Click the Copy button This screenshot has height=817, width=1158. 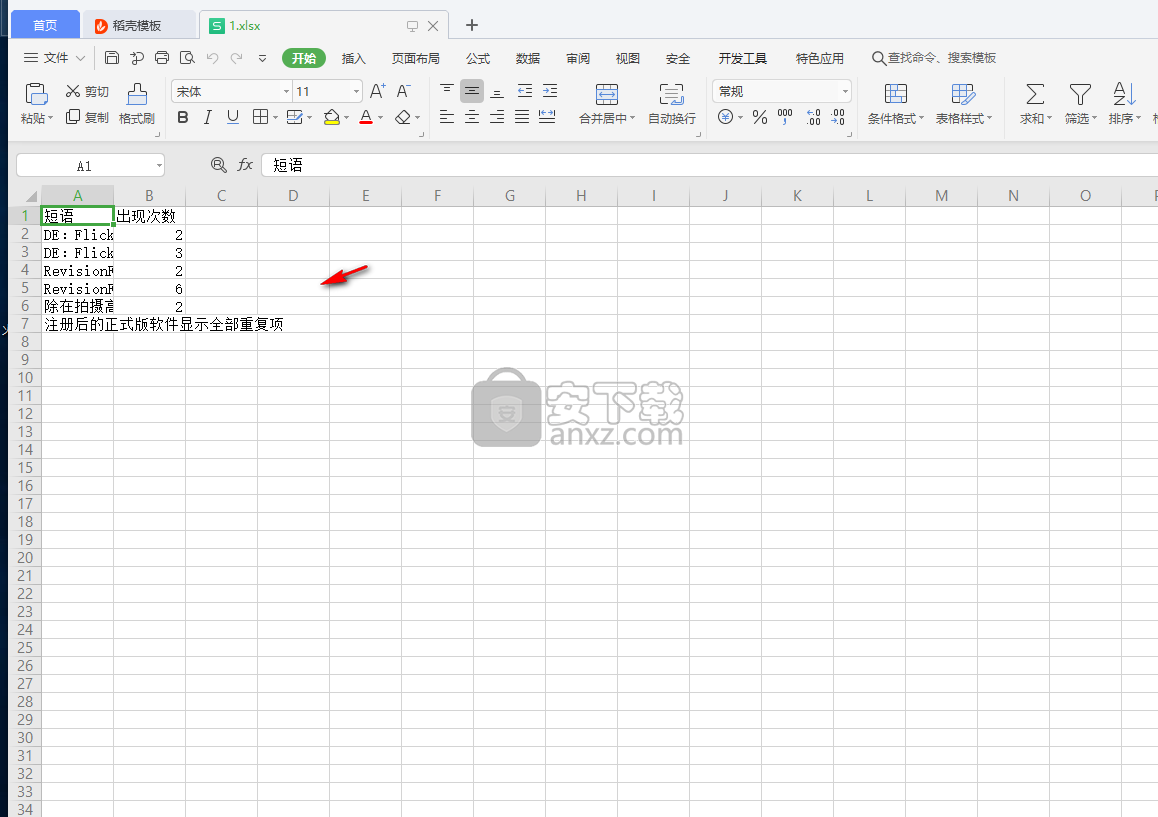(x=87, y=117)
